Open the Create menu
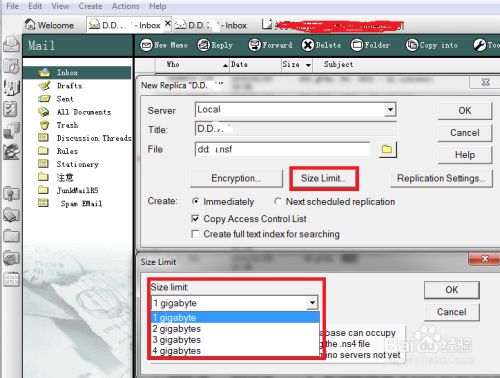500x378 pixels. 90,6
